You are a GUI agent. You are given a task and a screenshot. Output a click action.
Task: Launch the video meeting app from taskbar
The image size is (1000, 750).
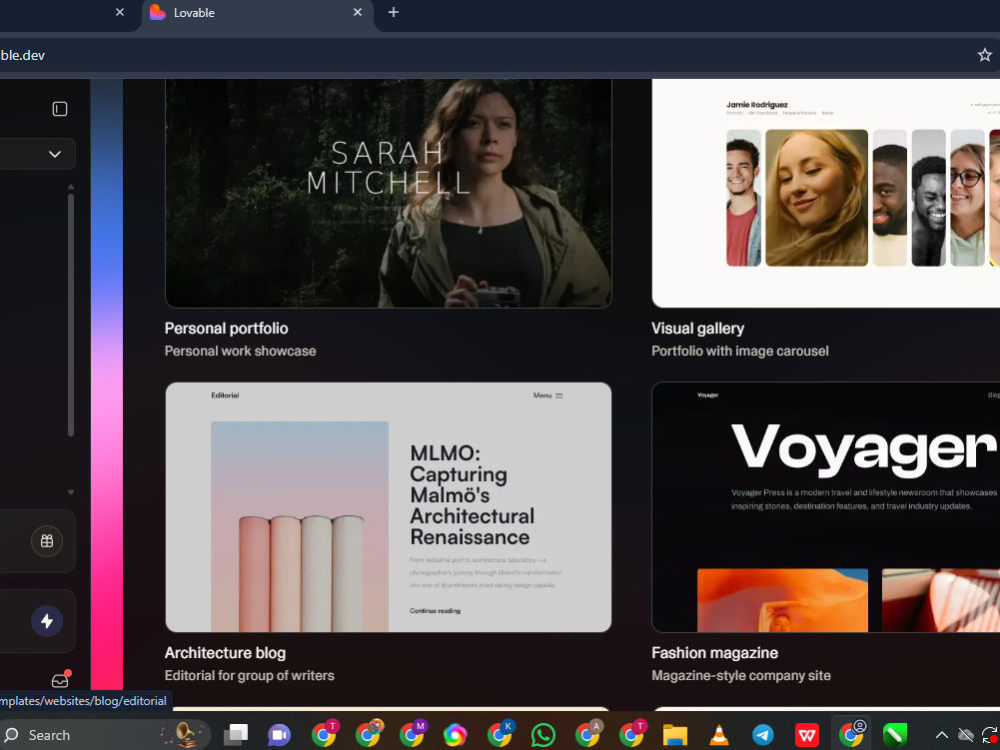[279, 735]
